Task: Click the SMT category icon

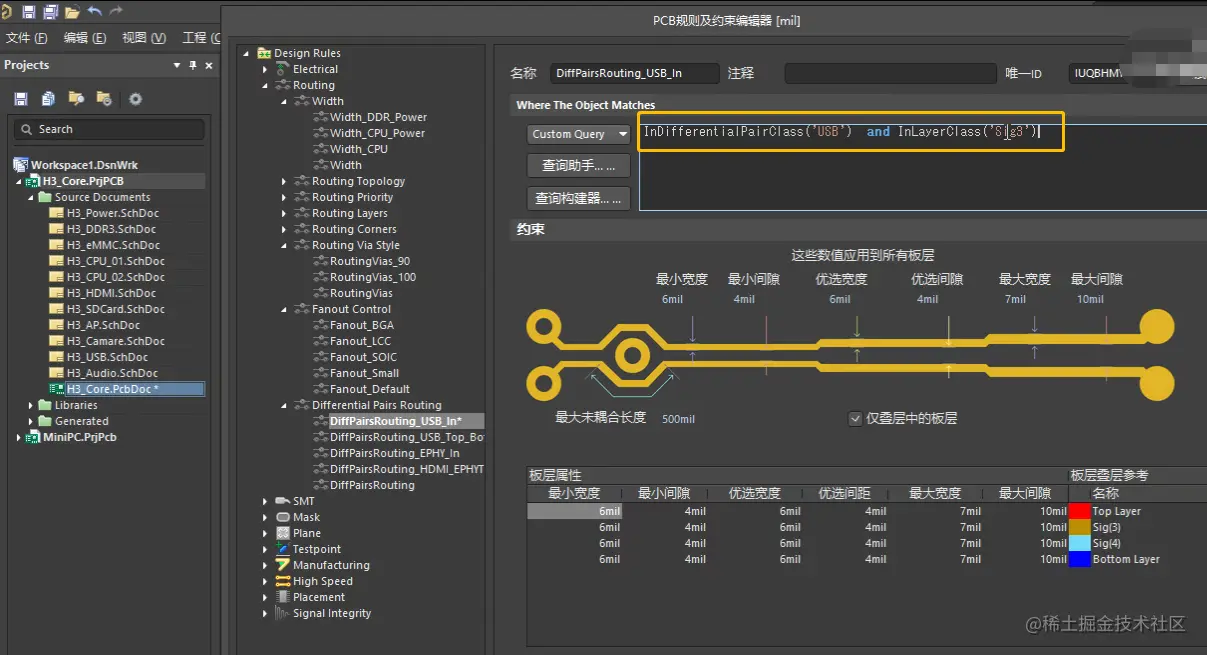Action: tap(282, 501)
